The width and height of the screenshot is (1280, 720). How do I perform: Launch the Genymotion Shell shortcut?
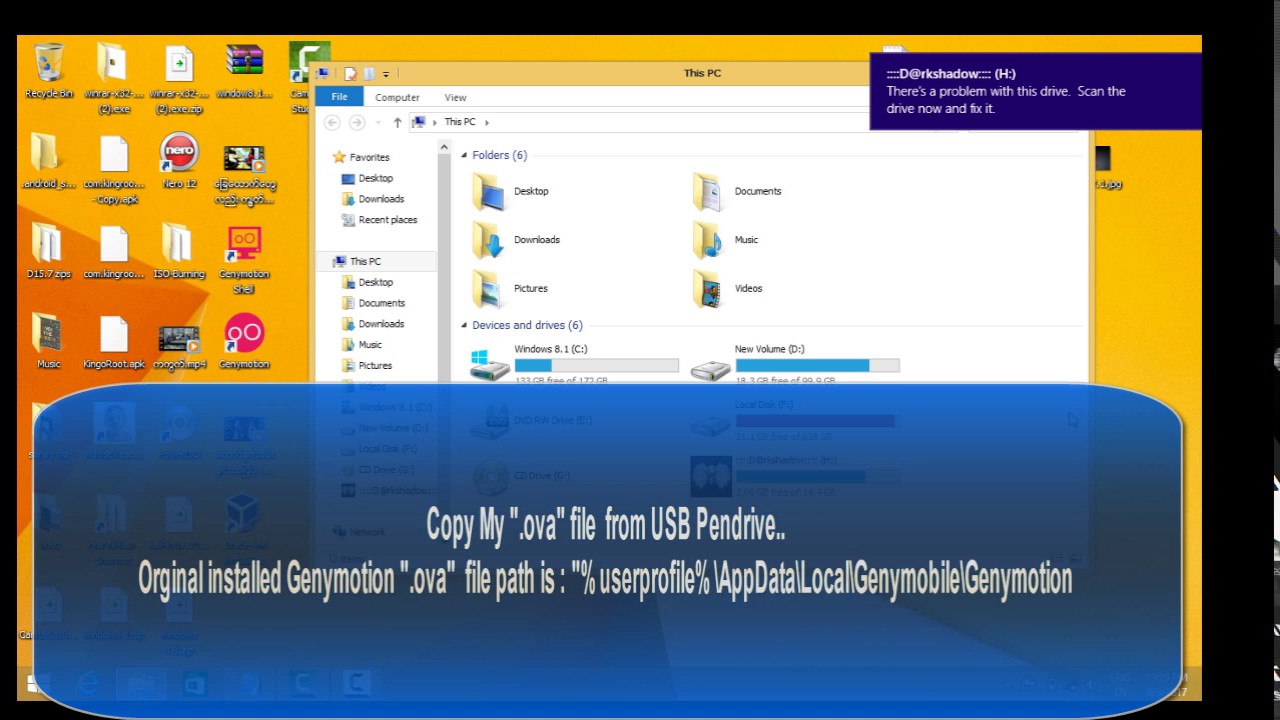coord(244,259)
